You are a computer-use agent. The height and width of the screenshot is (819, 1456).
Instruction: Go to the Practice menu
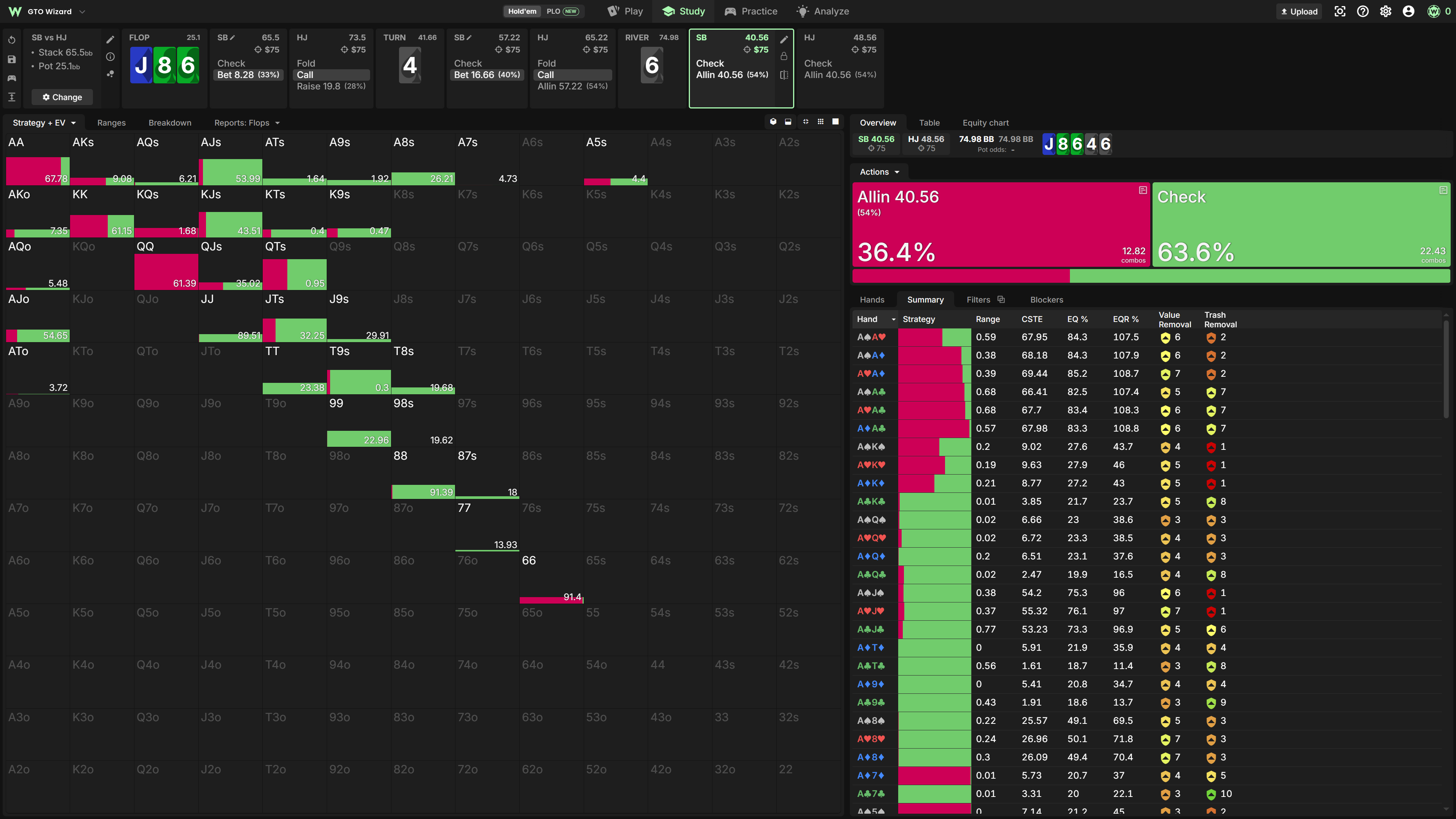tap(750, 11)
